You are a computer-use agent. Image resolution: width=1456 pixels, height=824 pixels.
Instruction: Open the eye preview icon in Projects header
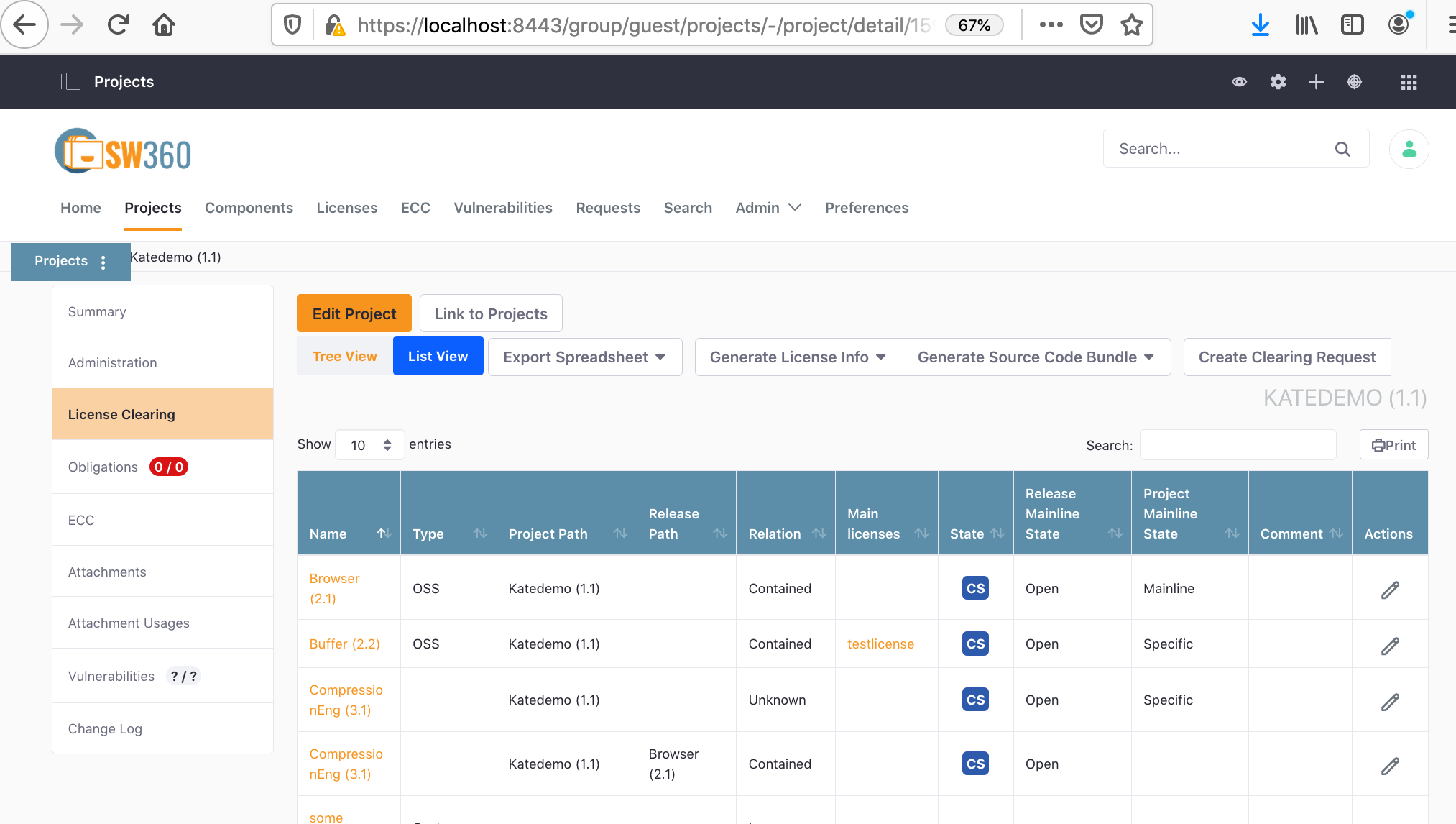pyautogui.click(x=1239, y=81)
